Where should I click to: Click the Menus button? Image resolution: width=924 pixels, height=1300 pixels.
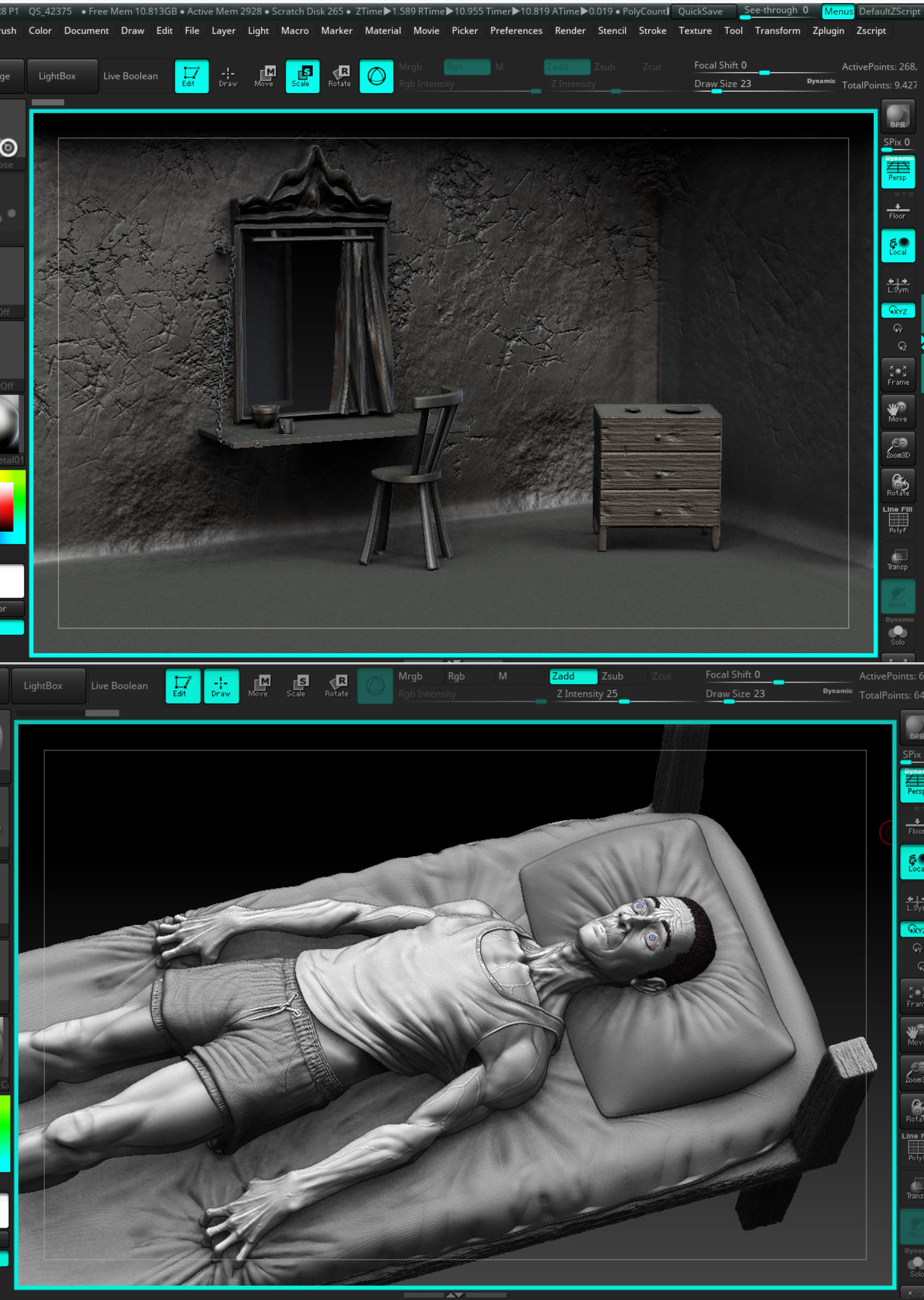838,11
